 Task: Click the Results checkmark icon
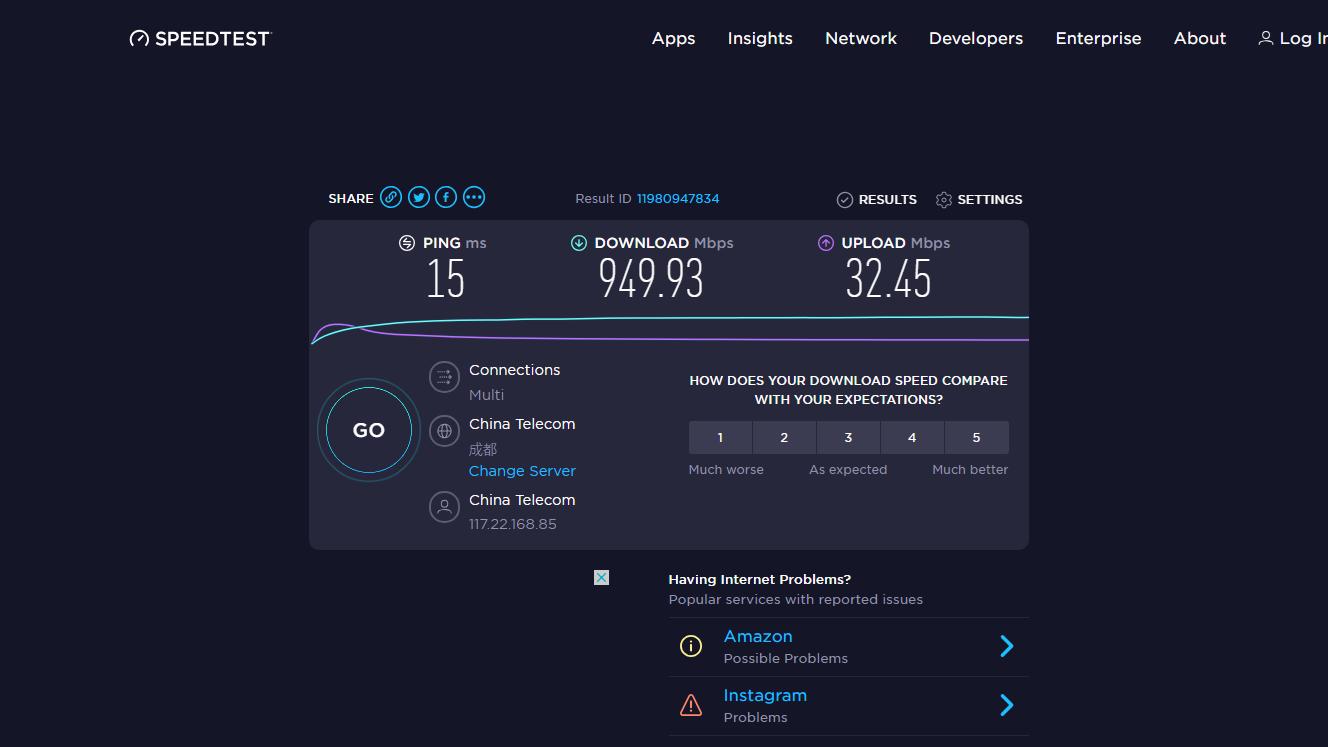tap(845, 199)
